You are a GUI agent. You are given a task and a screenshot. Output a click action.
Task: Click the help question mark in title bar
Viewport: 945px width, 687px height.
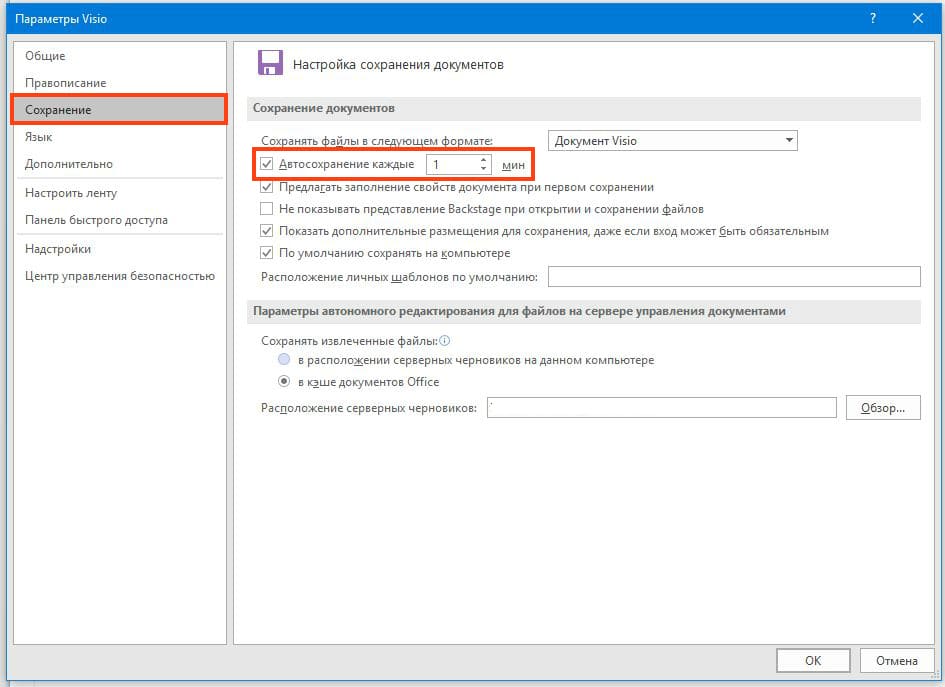(x=873, y=18)
